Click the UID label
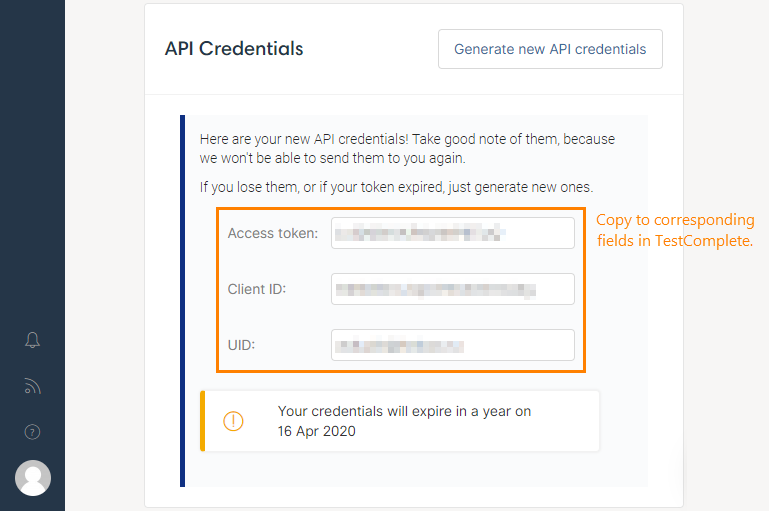The image size is (769, 511). [x=242, y=345]
